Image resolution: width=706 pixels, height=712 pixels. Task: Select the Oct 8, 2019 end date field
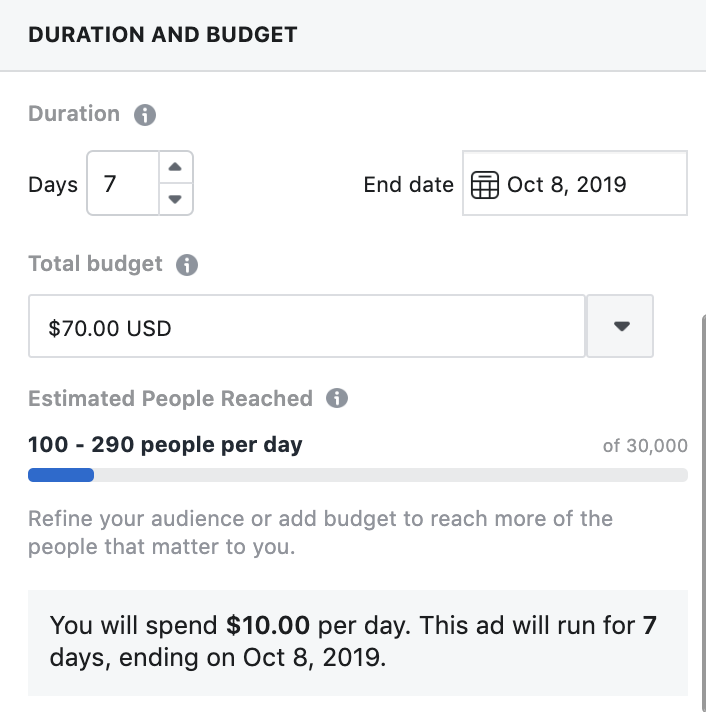pyautogui.click(x=575, y=183)
